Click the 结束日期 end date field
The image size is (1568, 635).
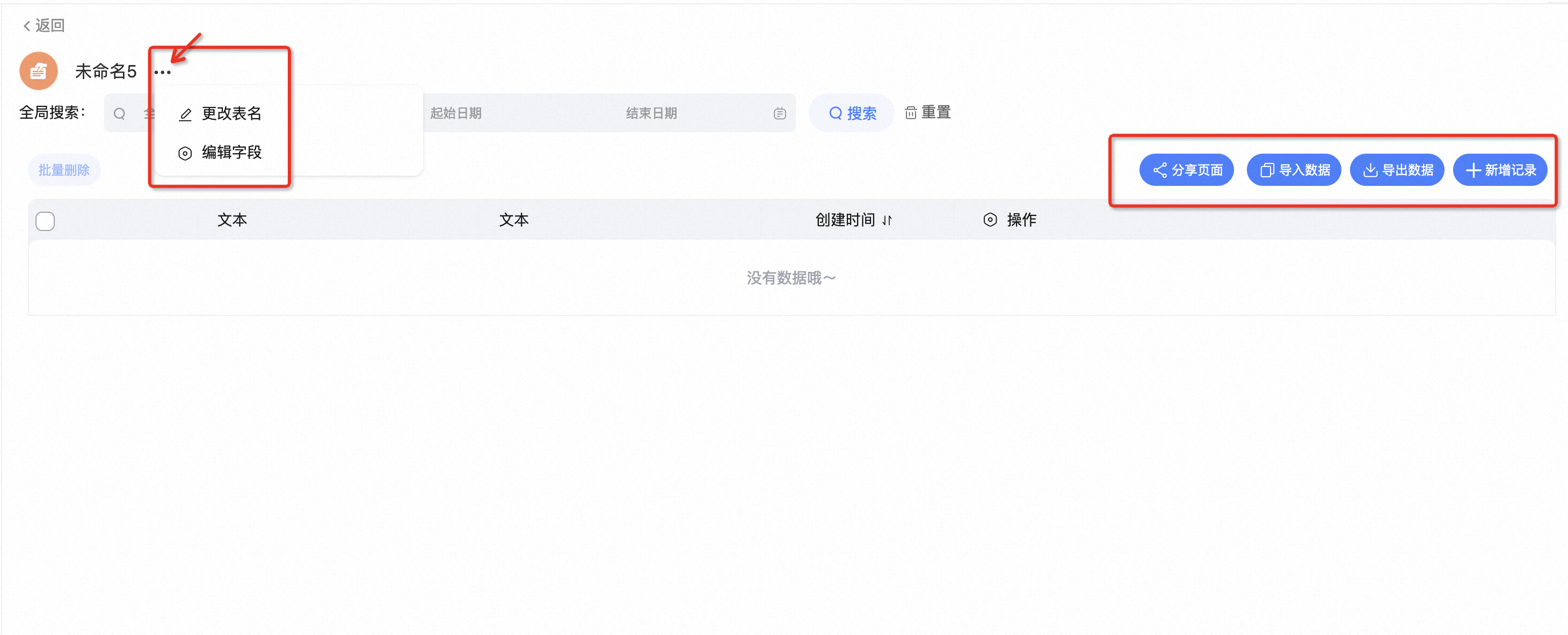[651, 113]
